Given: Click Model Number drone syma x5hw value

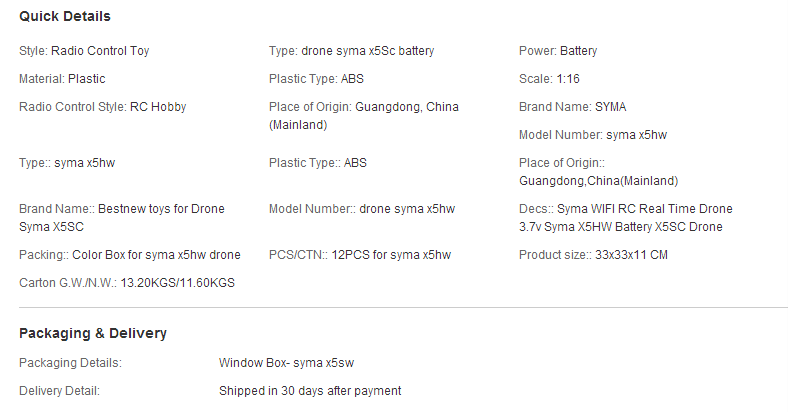Looking at the screenshot, I should coord(407,210).
